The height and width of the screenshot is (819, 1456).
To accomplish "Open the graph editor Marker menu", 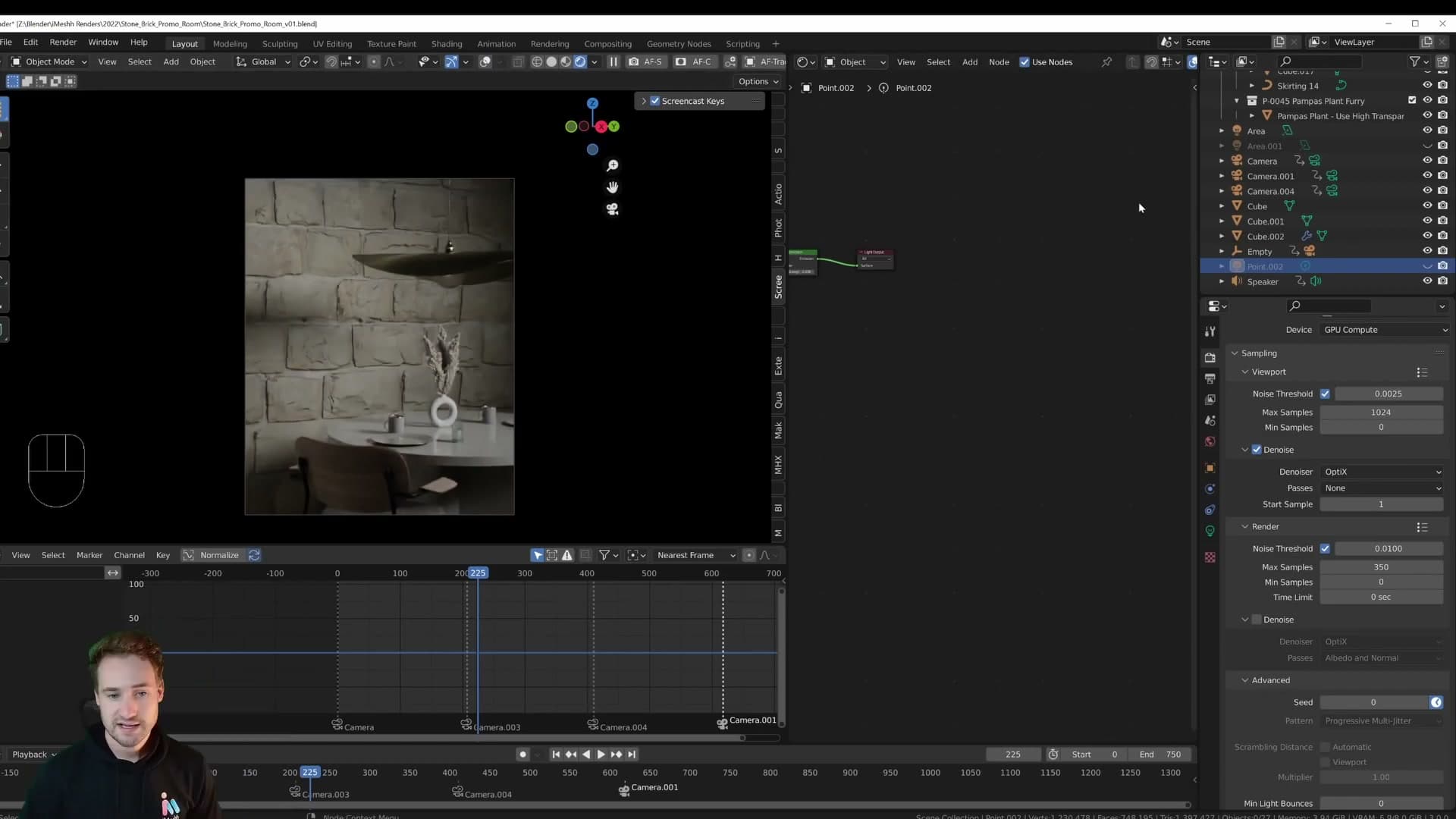I will coord(89,556).
